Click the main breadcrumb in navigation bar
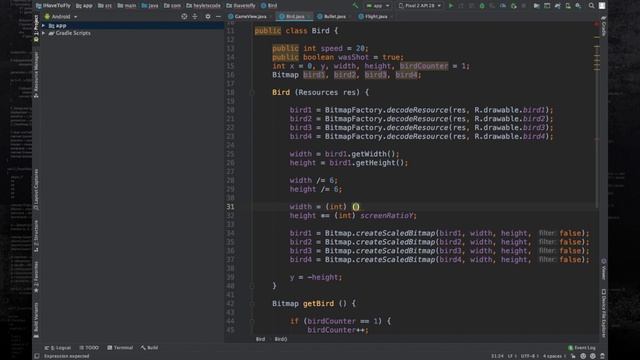Viewport: 640px width, 360px height. coord(127,6)
